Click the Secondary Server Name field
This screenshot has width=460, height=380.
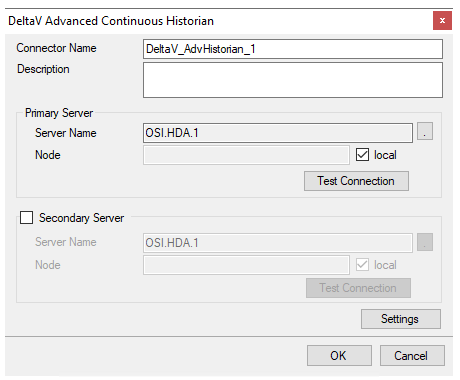coord(278,243)
